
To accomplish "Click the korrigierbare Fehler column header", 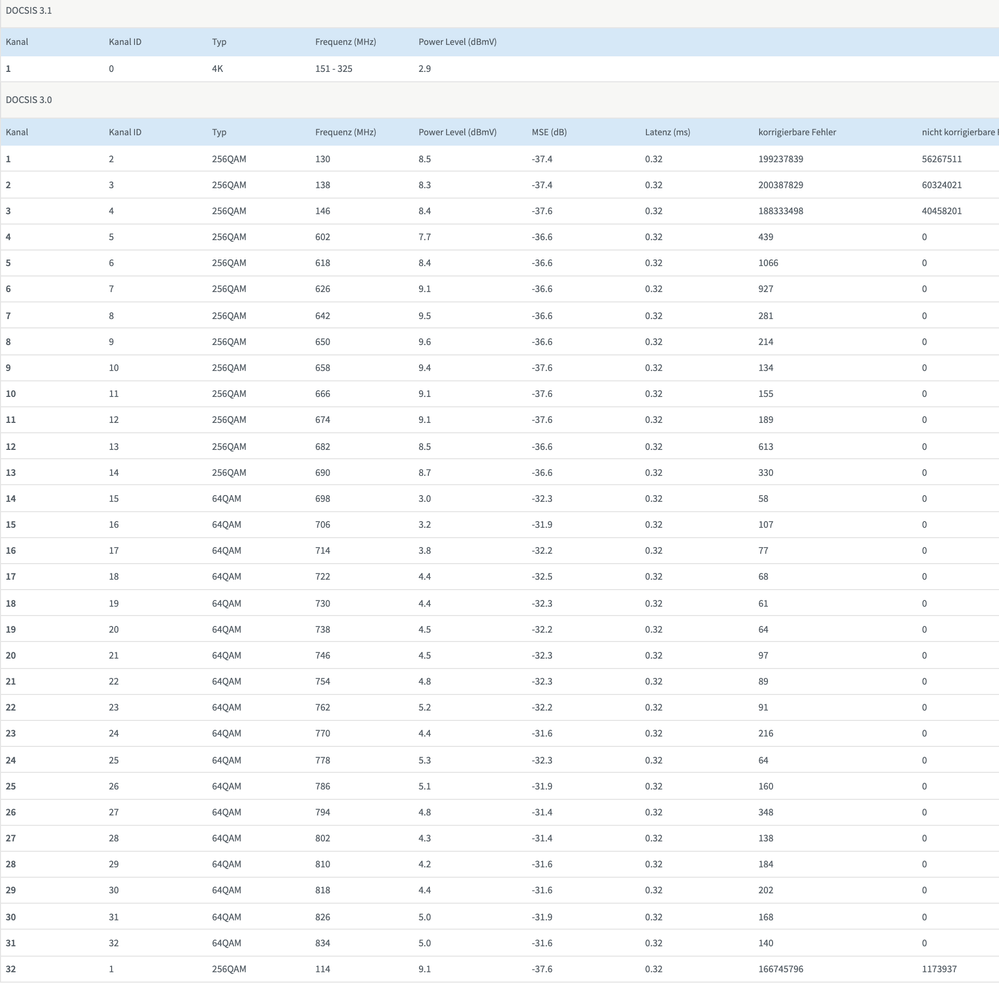I will [x=797, y=132].
